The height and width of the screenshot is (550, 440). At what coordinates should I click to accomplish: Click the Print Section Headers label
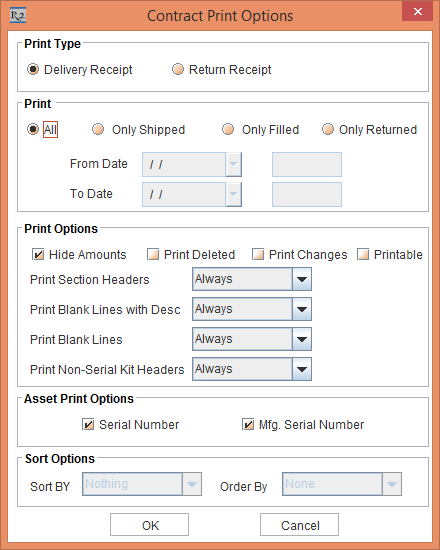click(90, 280)
